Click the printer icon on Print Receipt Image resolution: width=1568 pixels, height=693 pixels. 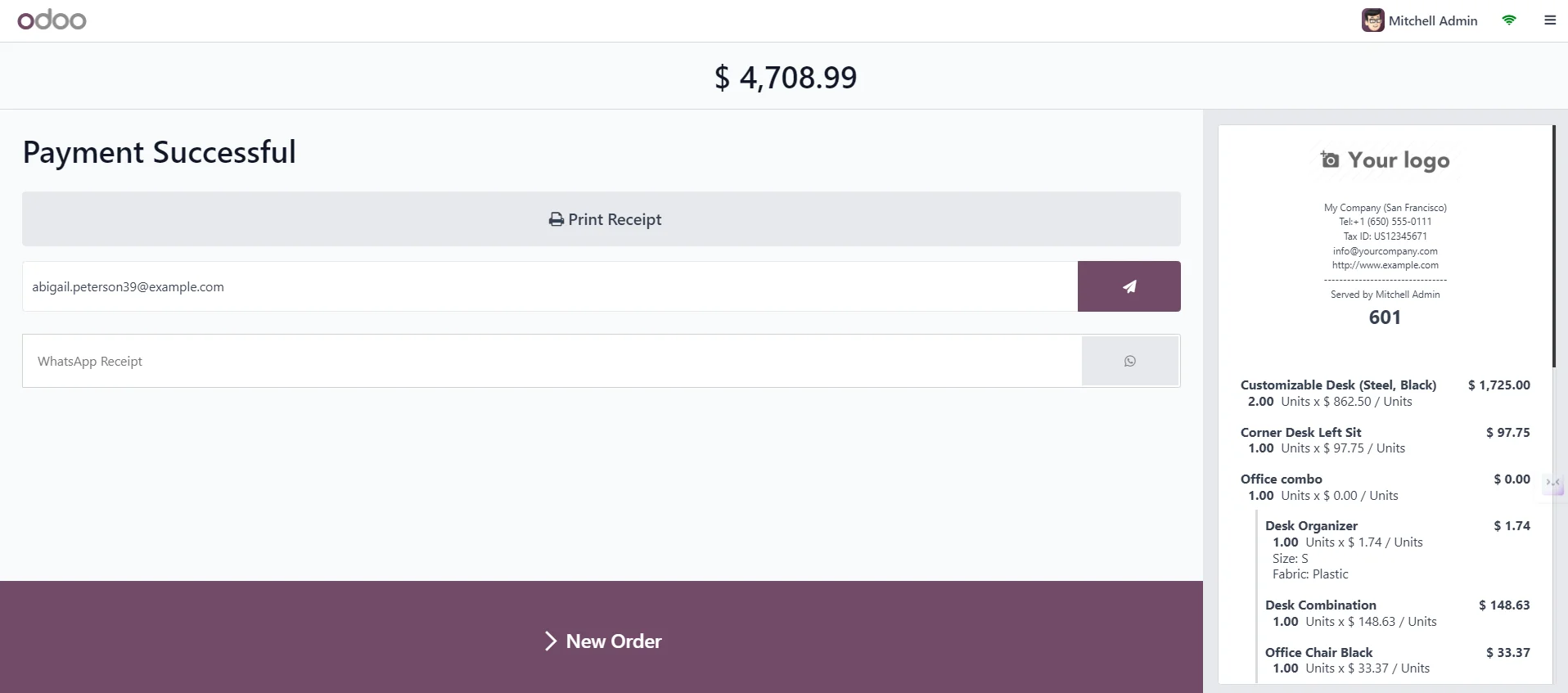556,219
